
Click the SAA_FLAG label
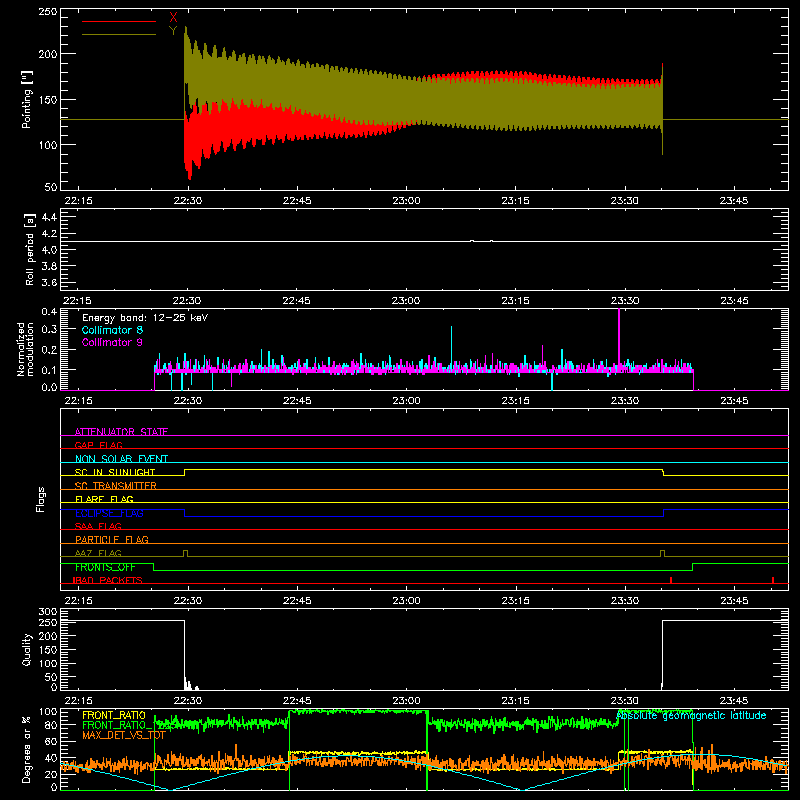point(98,526)
